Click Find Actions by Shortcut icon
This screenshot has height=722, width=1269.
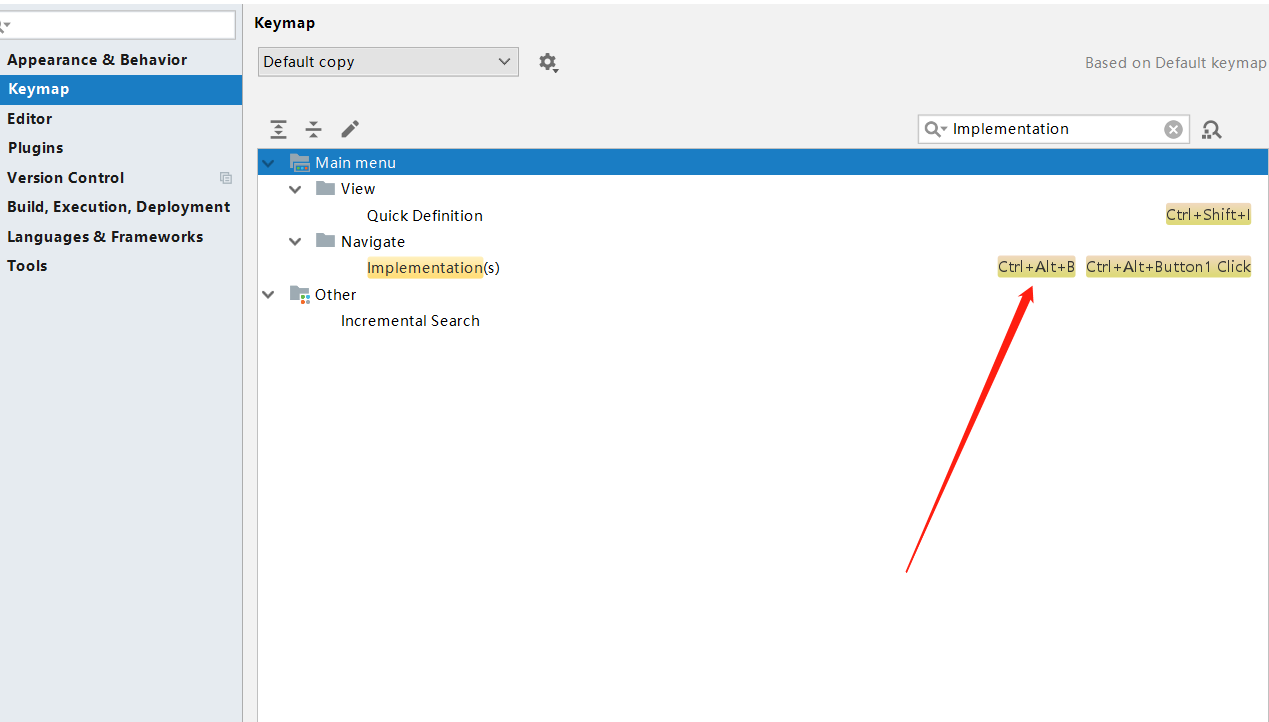pyautogui.click(x=1212, y=129)
